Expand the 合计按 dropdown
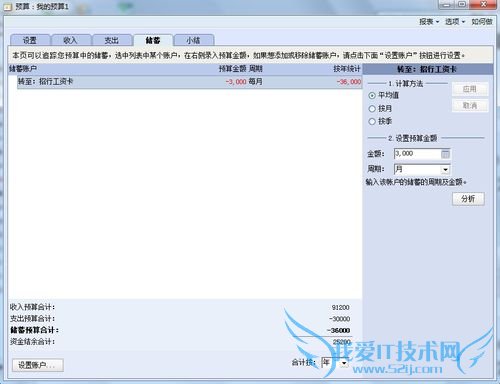500x384 pixels. pos(344,363)
